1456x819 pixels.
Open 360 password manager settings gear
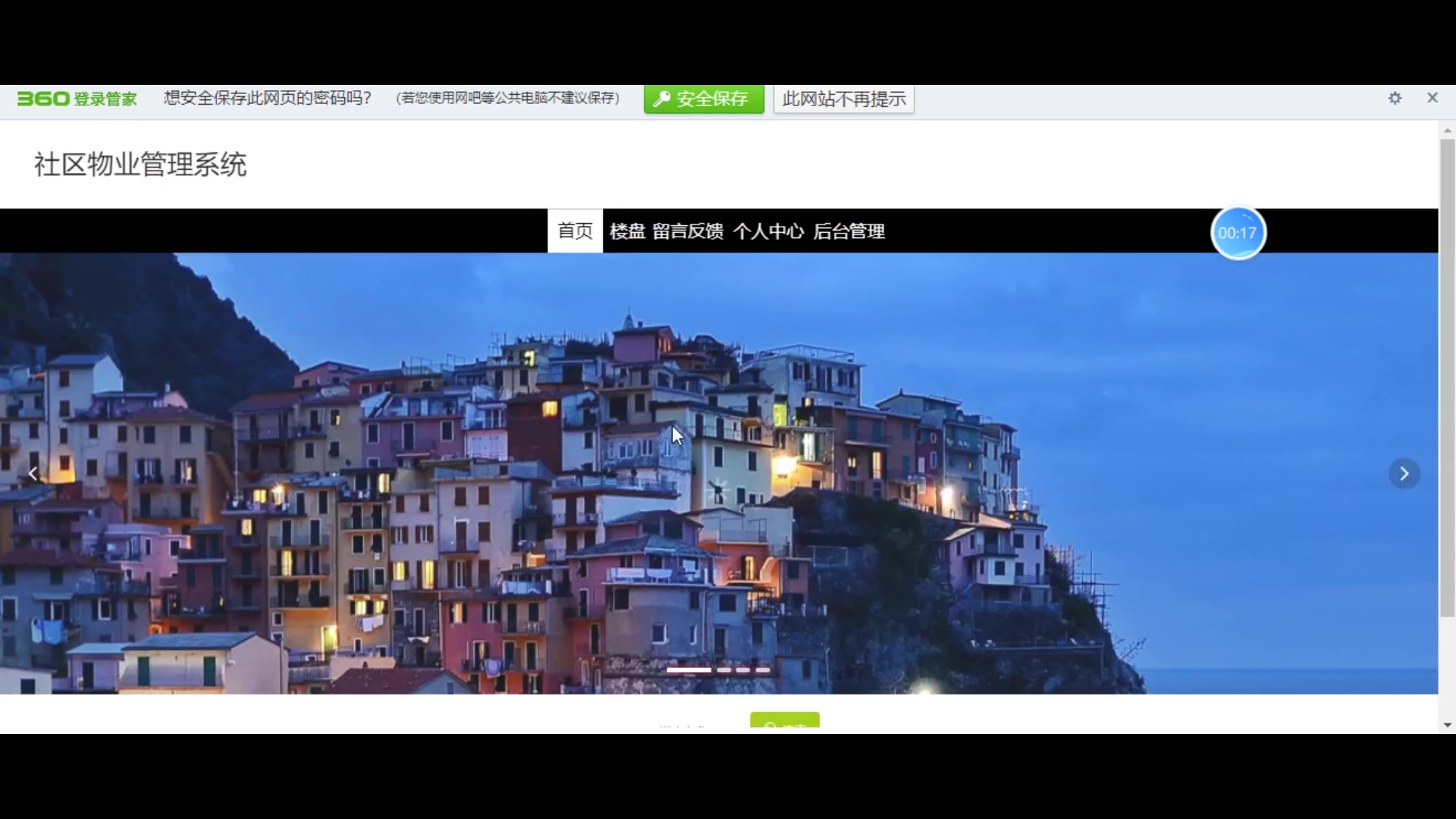(1395, 98)
